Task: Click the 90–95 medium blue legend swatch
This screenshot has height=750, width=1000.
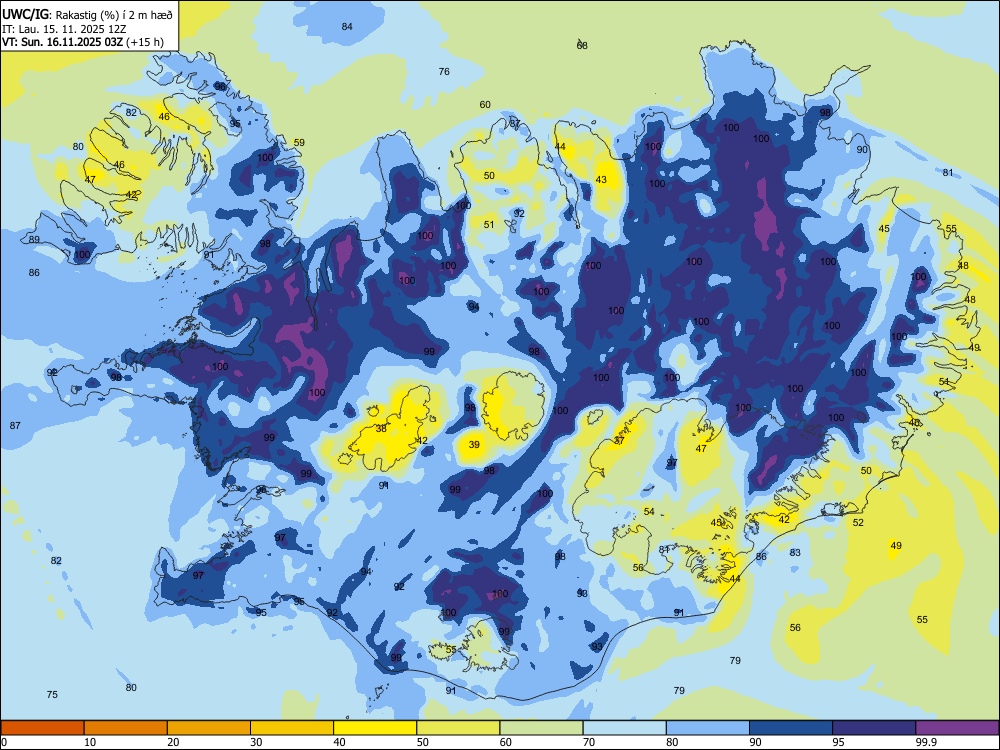Action: click(x=791, y=728)
